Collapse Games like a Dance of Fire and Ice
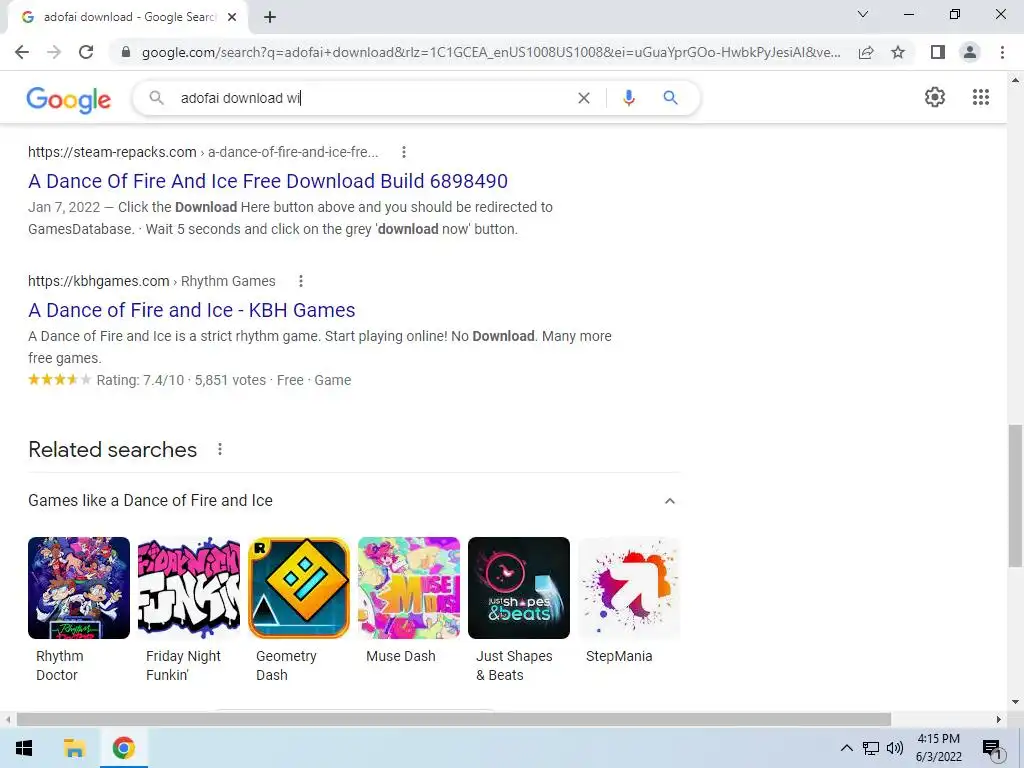The image size is (1024, 768). [x=669, y=501]
